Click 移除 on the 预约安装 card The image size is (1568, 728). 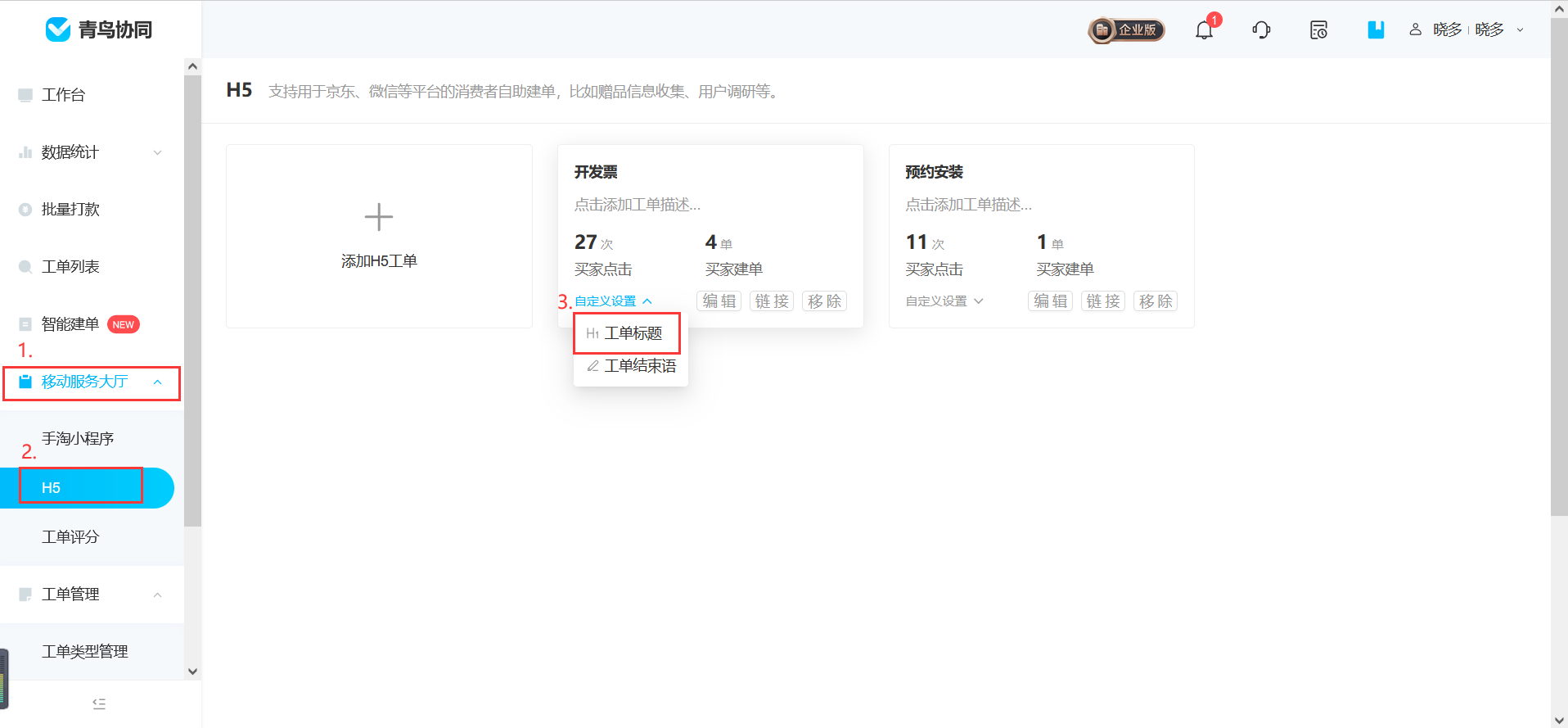pyautogui.click(x=1156, y=301)
